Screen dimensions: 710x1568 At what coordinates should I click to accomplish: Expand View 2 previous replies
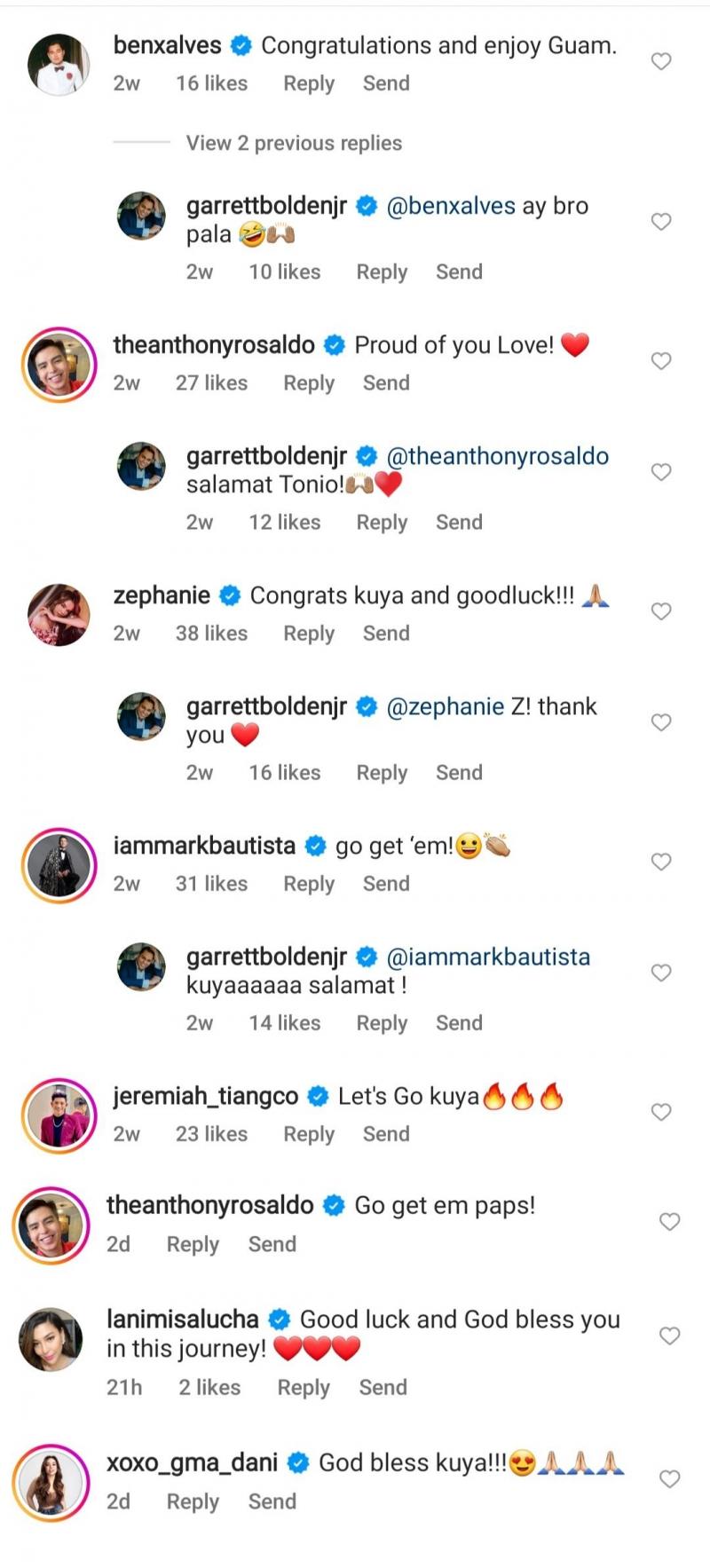tap(294, 143)
